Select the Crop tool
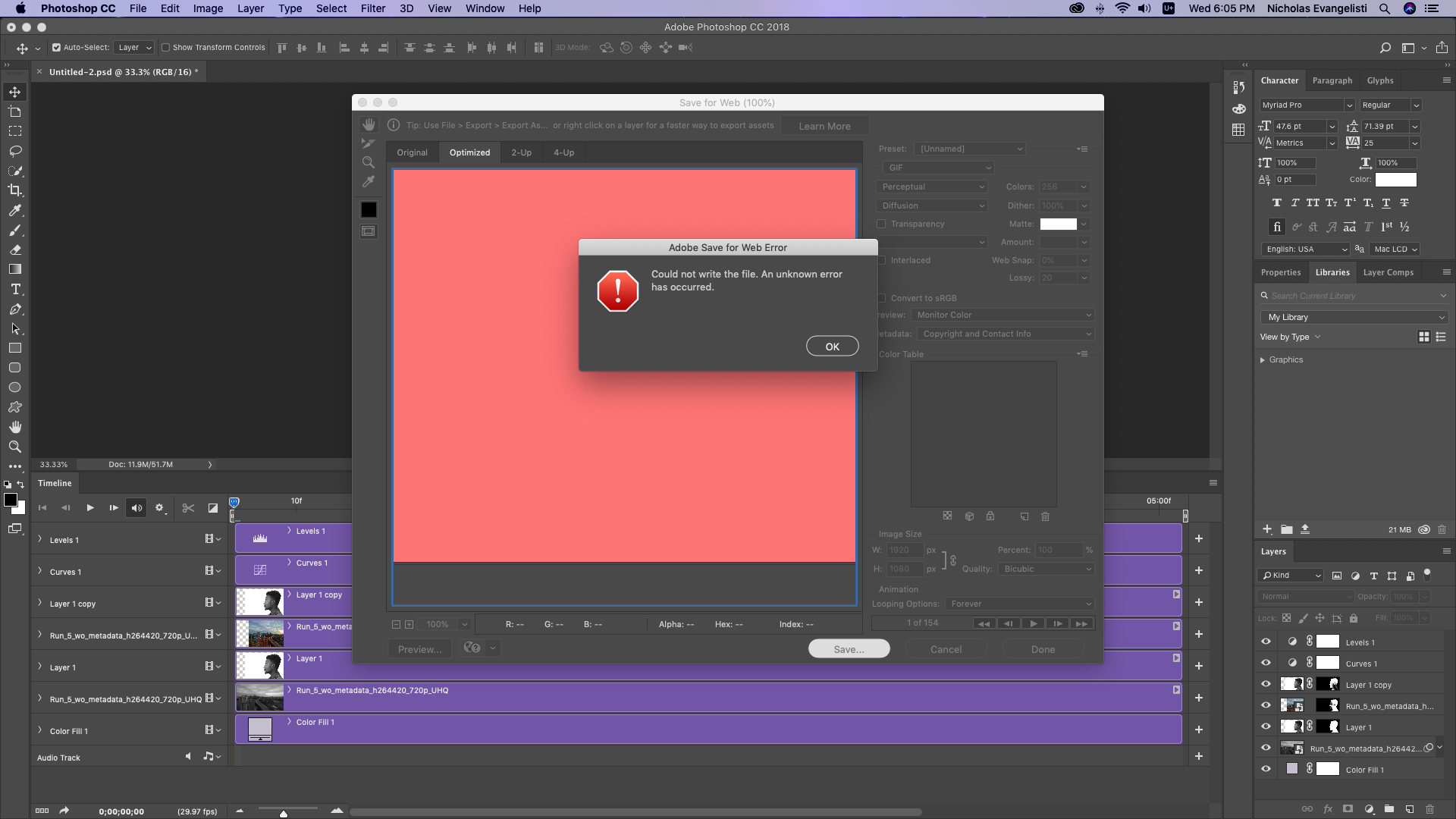Screen dimensions: 1456x819 click(x=15, y=190)
